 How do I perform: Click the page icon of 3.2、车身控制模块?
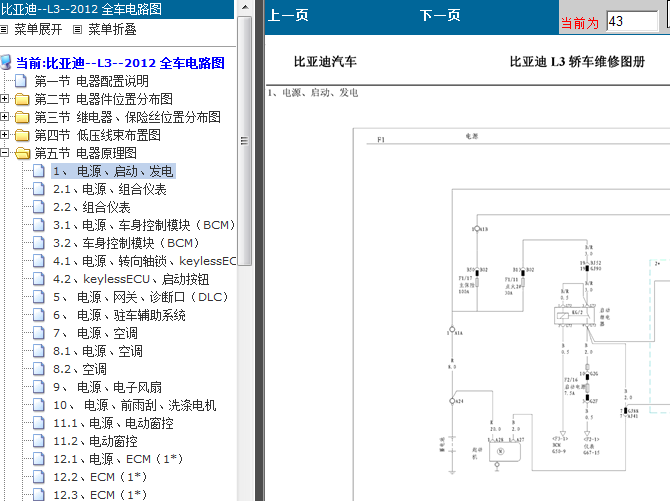coord(39,243)
